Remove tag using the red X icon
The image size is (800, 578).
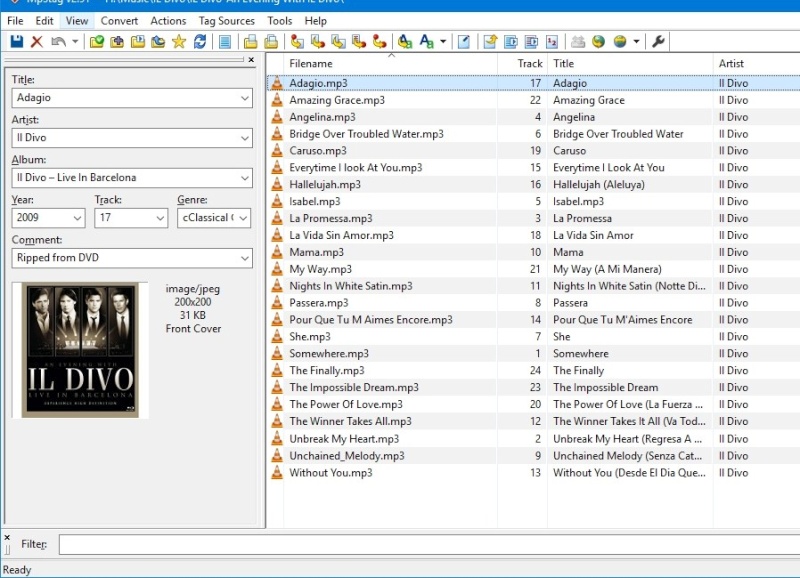[x=37, y=41]
